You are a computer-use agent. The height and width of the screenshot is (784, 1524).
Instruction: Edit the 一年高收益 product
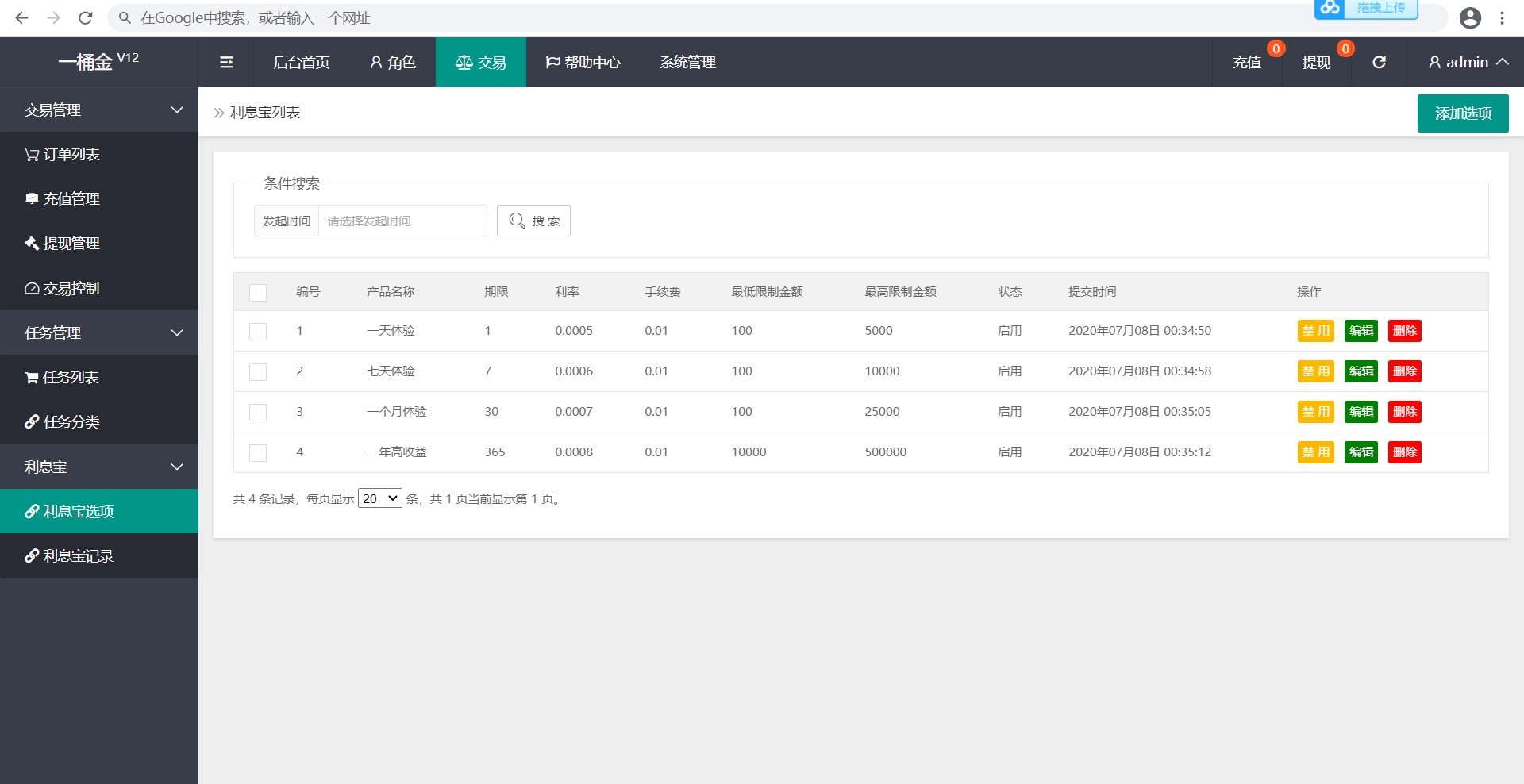click(x=1361, y=452)
